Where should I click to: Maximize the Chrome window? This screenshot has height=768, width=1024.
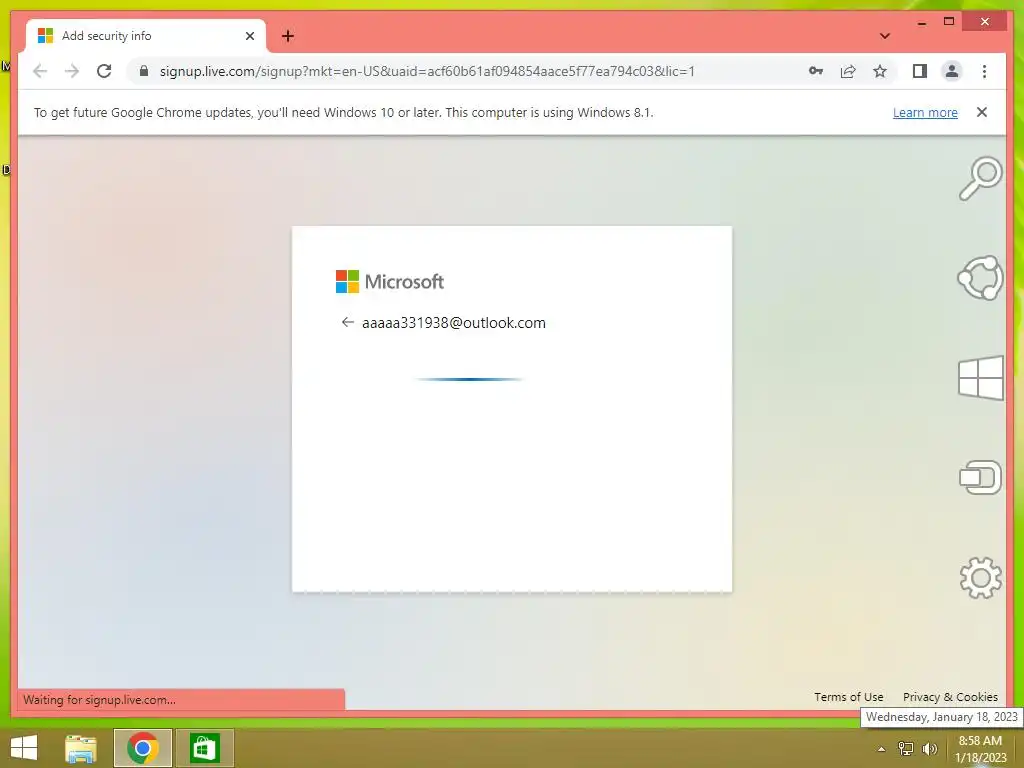pyautogui.click(x=949, y=22)
